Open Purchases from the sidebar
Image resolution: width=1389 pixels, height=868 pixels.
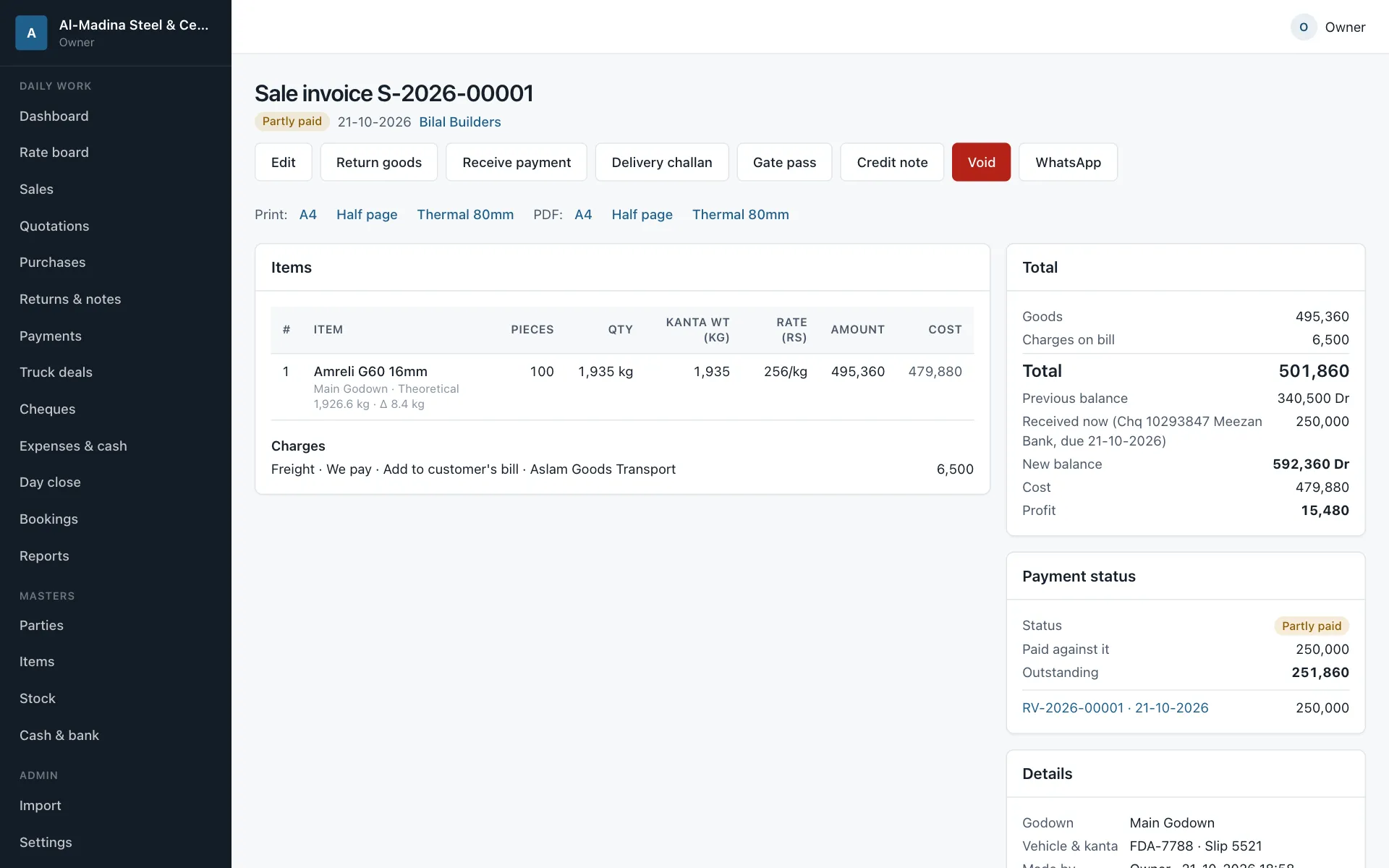[x=52, y=263]
